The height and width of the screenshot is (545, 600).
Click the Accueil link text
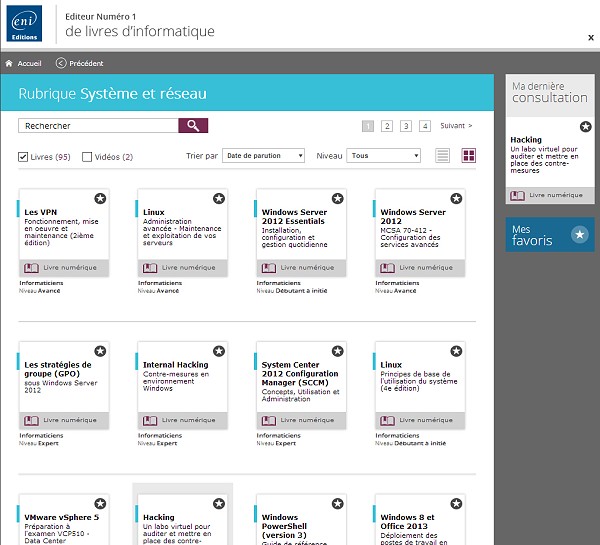click(x=29, y=64)
